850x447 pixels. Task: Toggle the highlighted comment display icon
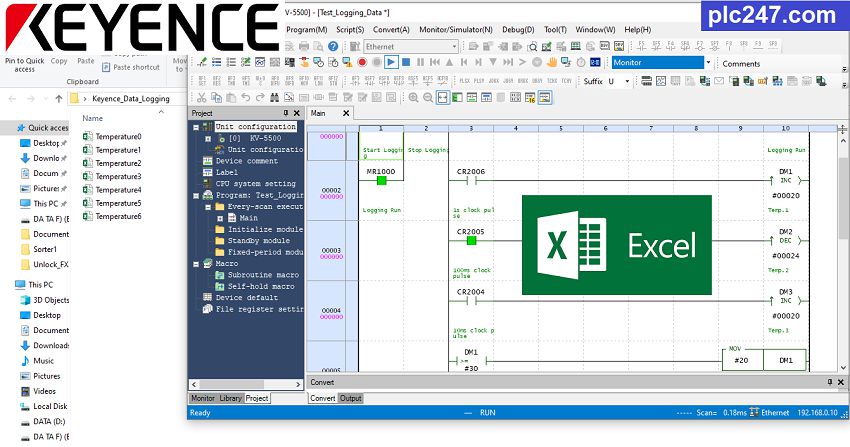tap(545, 98)
